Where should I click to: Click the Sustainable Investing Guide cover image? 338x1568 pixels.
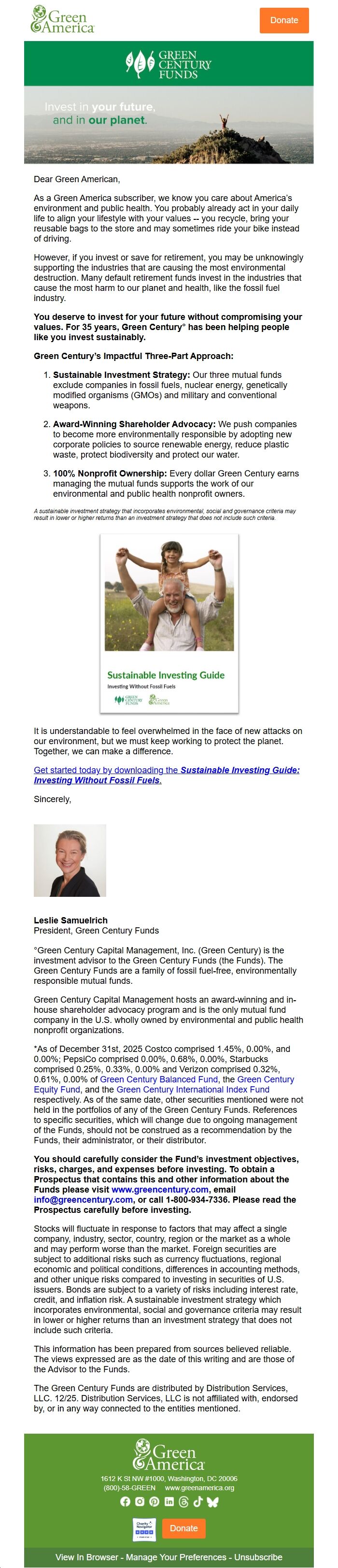coord(169,623)
